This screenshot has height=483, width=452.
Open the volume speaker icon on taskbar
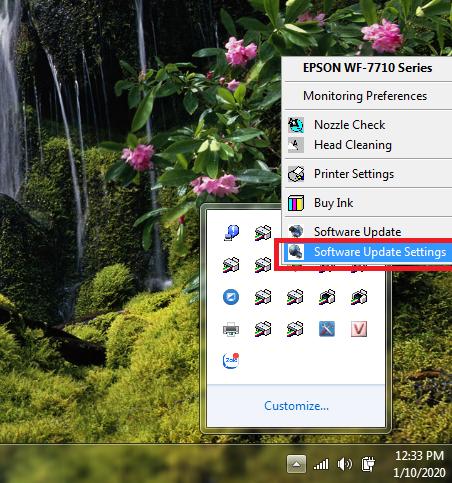344,464
